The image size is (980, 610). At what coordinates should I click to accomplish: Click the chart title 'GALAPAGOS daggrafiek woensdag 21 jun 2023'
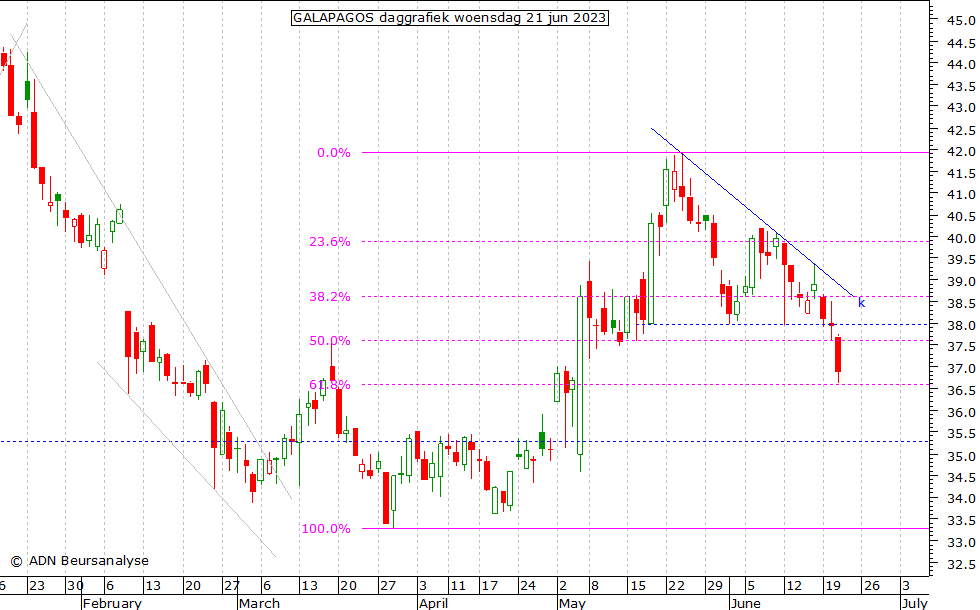coord(450,18)
